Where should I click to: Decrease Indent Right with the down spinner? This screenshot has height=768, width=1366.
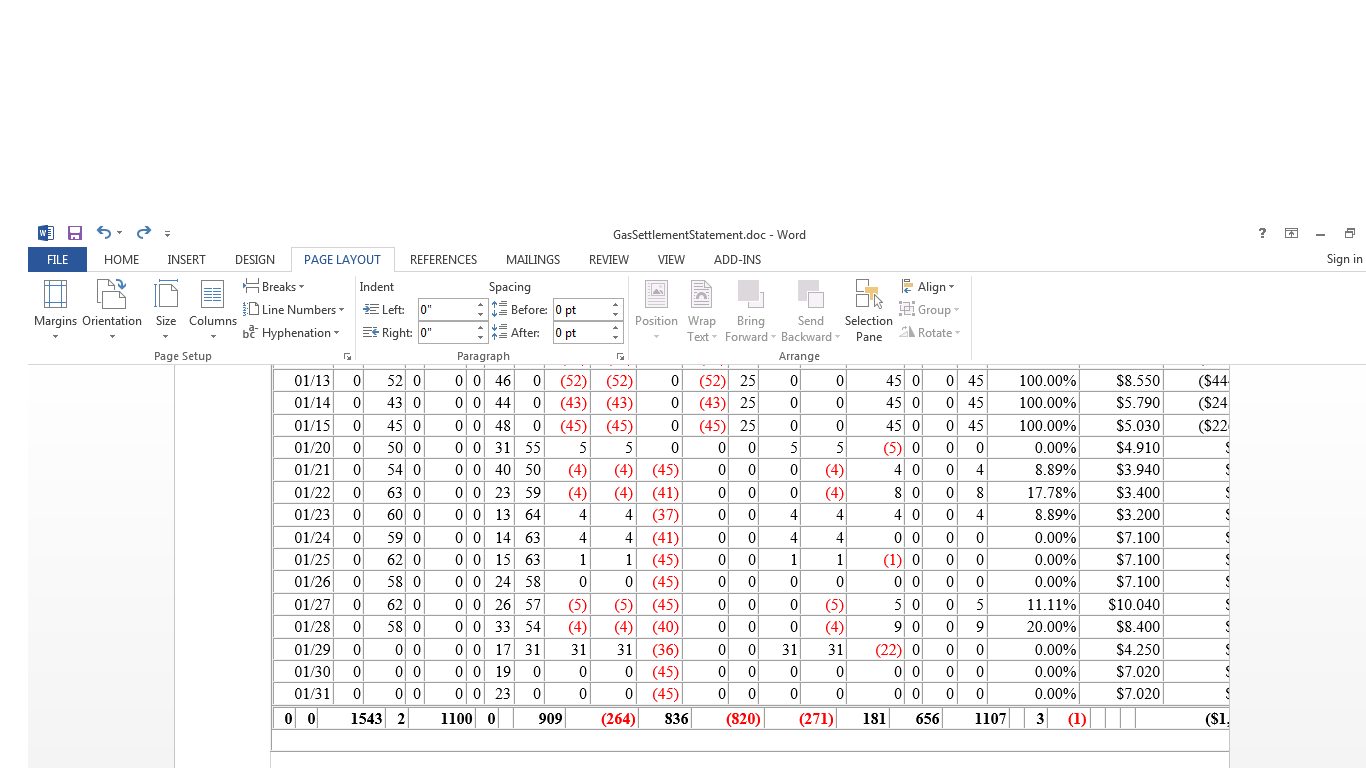click(480, 338)
